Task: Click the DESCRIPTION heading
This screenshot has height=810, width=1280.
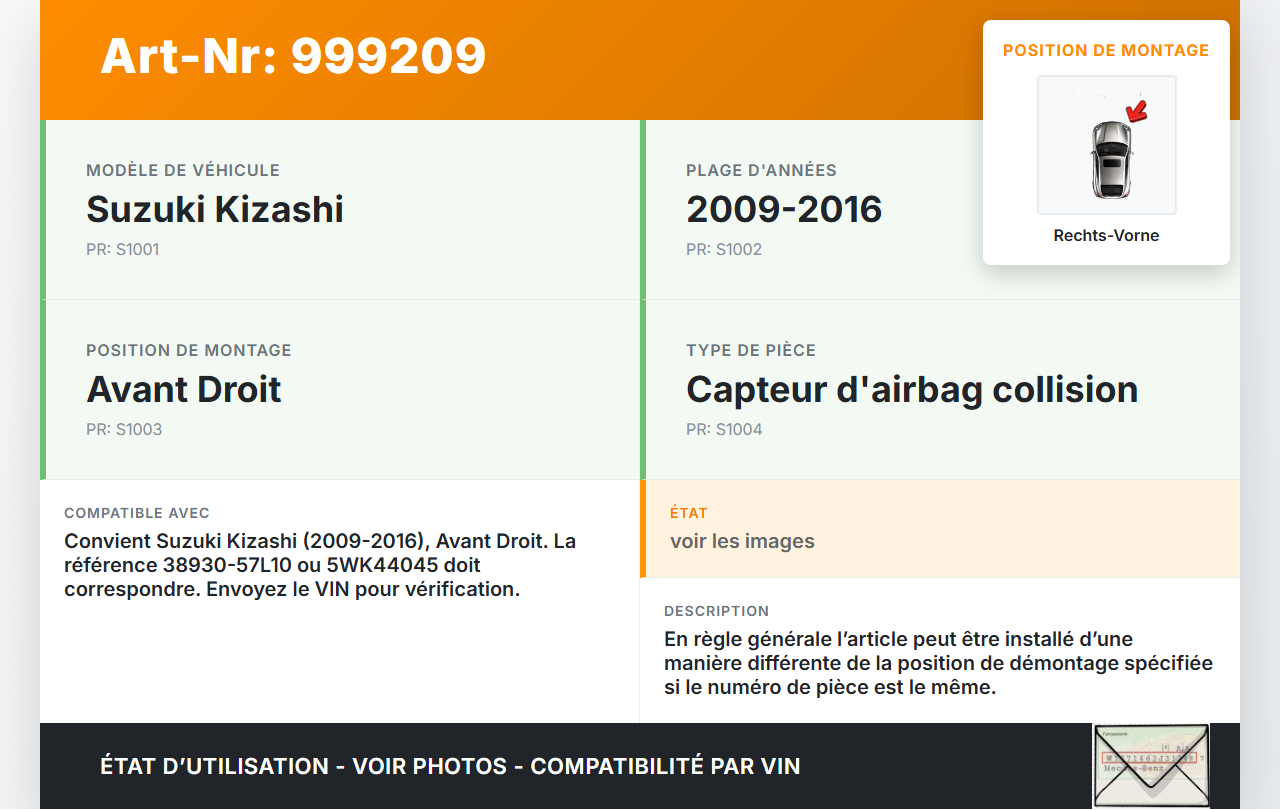Action: pyautogui.click(x=716, y=611)
